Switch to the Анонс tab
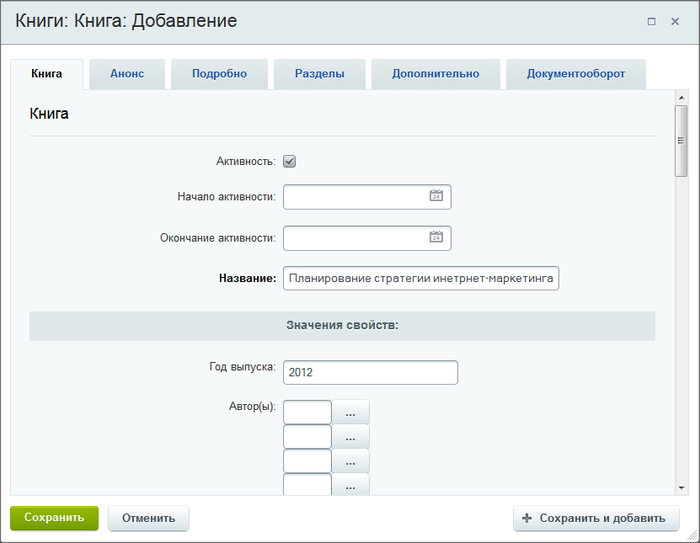 [127, 74]
